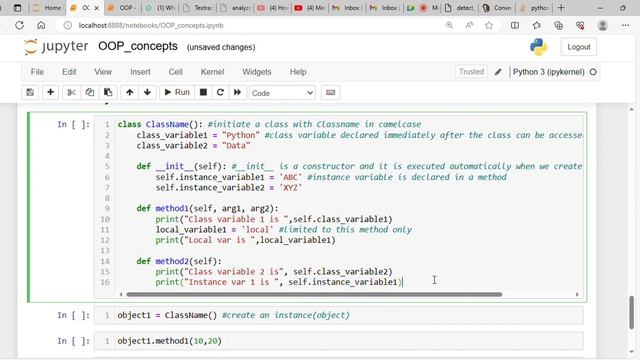Click the Python 3 (ipykernel) kernel name
This screenshot has width=640, height=360.
point(549,72)
